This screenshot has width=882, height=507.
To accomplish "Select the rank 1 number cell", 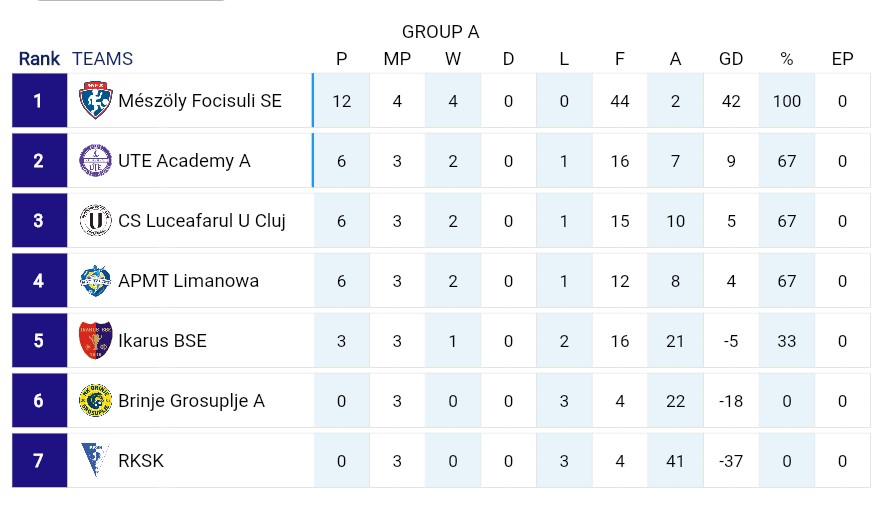I will (x=39, y=100).
